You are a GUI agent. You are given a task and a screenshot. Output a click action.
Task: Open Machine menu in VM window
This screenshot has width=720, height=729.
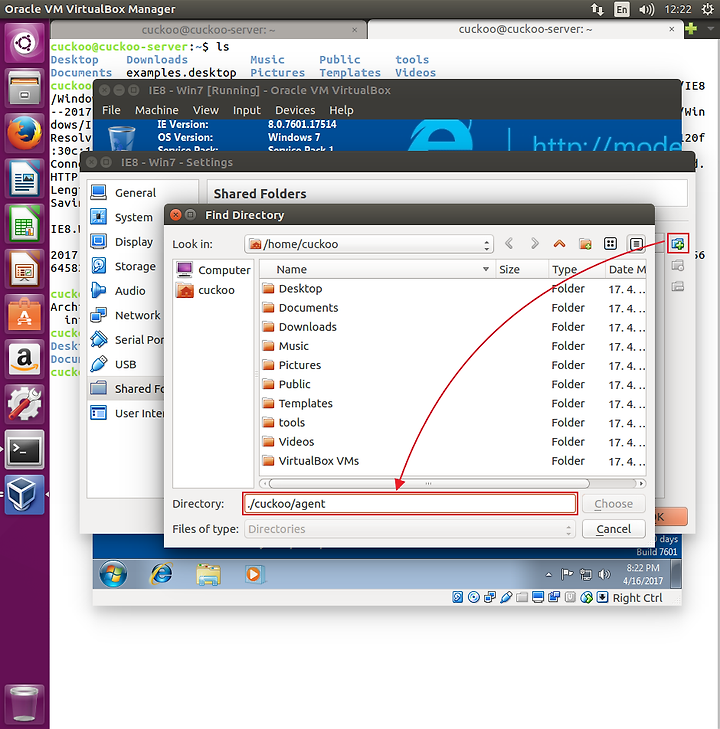157,110
